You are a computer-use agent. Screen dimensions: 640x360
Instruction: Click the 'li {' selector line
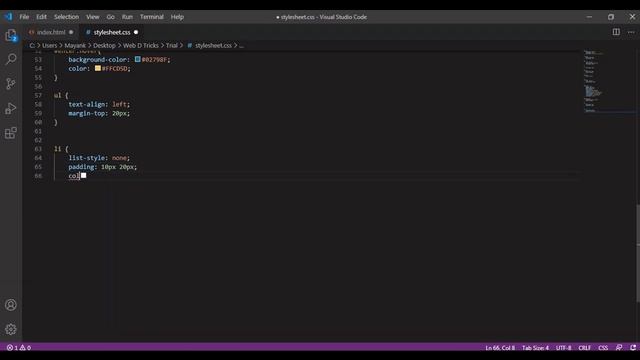point(61,149)
